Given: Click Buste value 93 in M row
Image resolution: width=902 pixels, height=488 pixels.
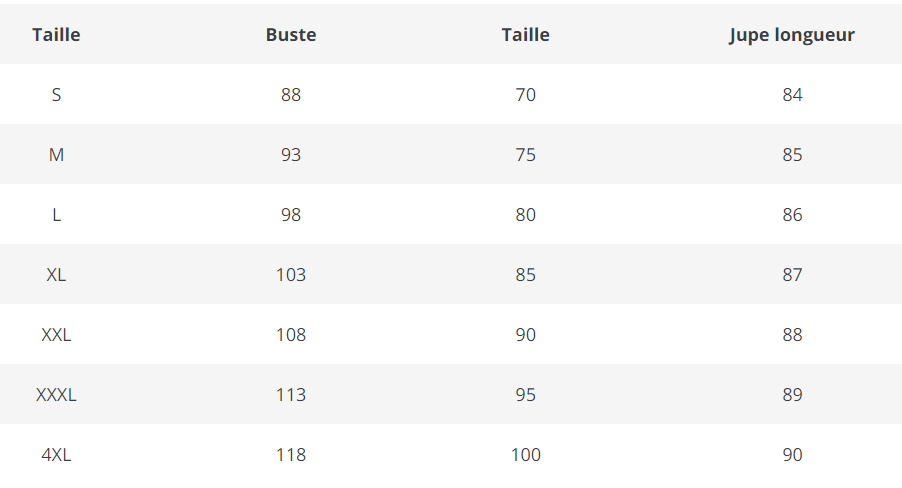Looking at the screenshot, I should click(x=291, y=155).
